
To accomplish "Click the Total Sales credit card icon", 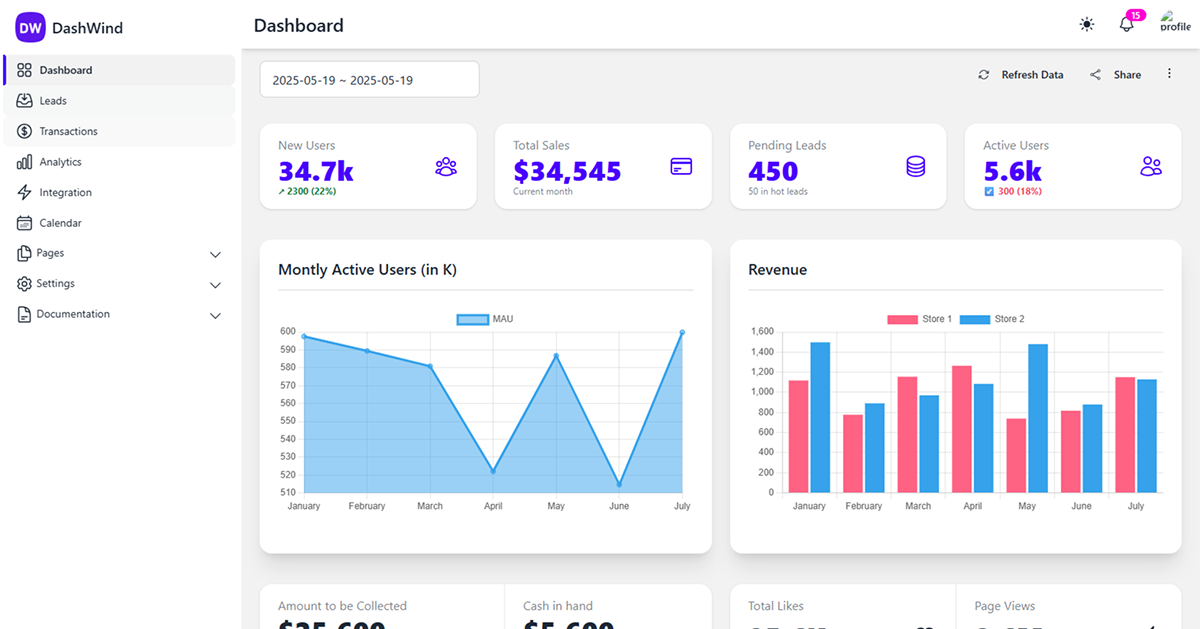I will point(681,167).
